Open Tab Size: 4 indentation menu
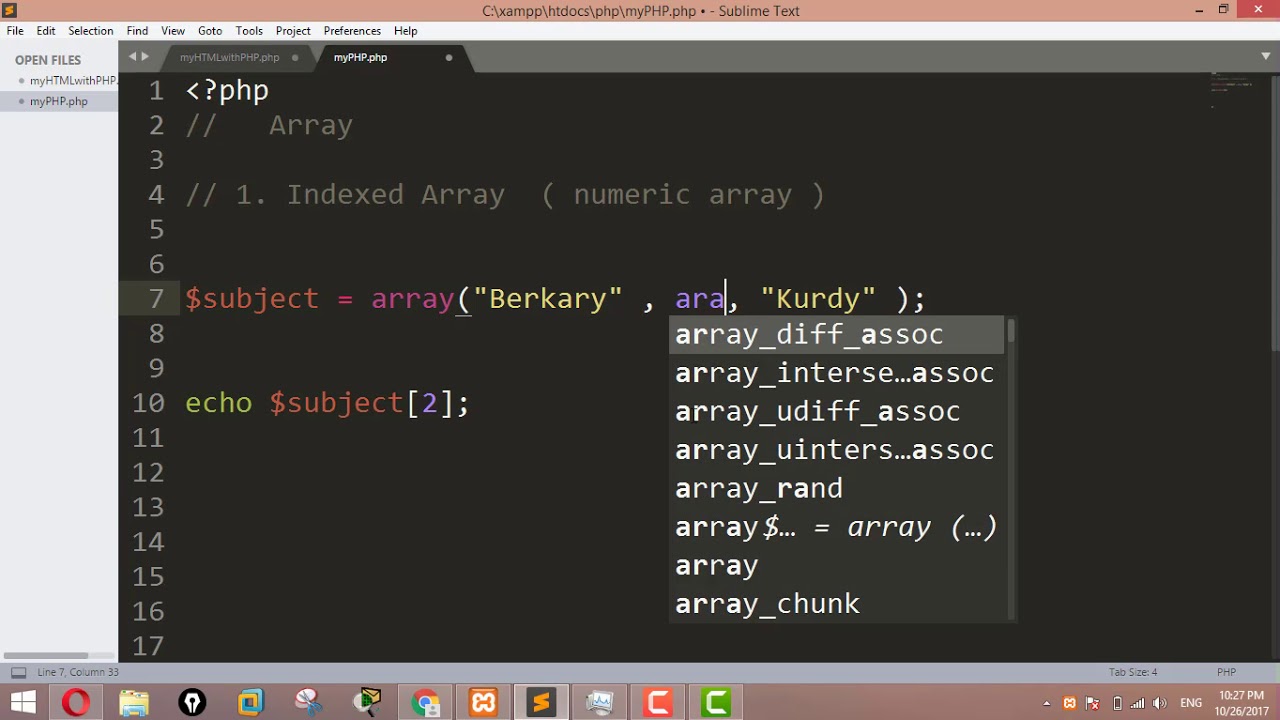 [1132, 672]
